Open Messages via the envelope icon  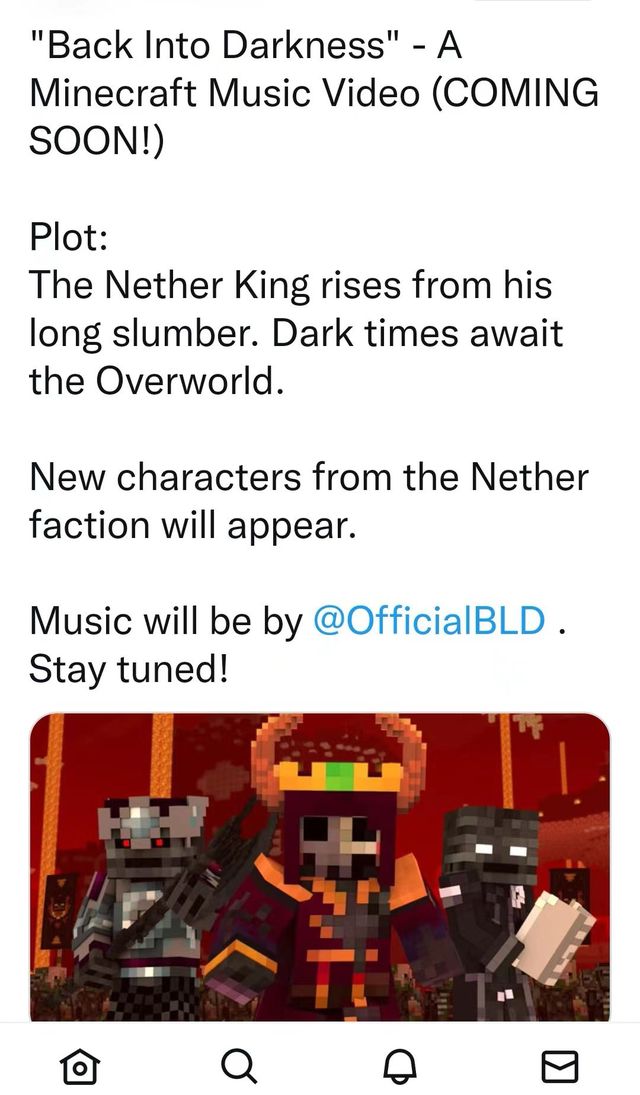pos(560,1066)
